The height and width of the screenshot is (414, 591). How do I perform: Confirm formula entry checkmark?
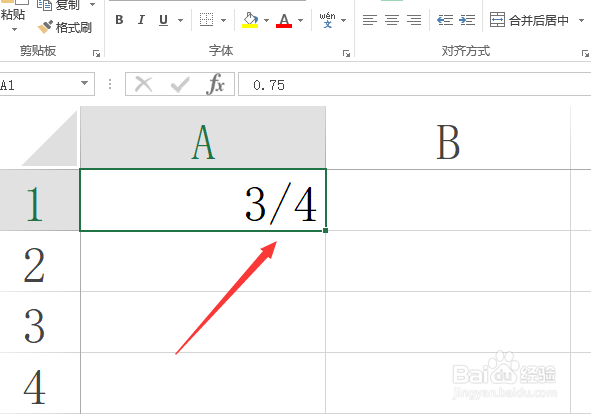click(x=180, y=84)
